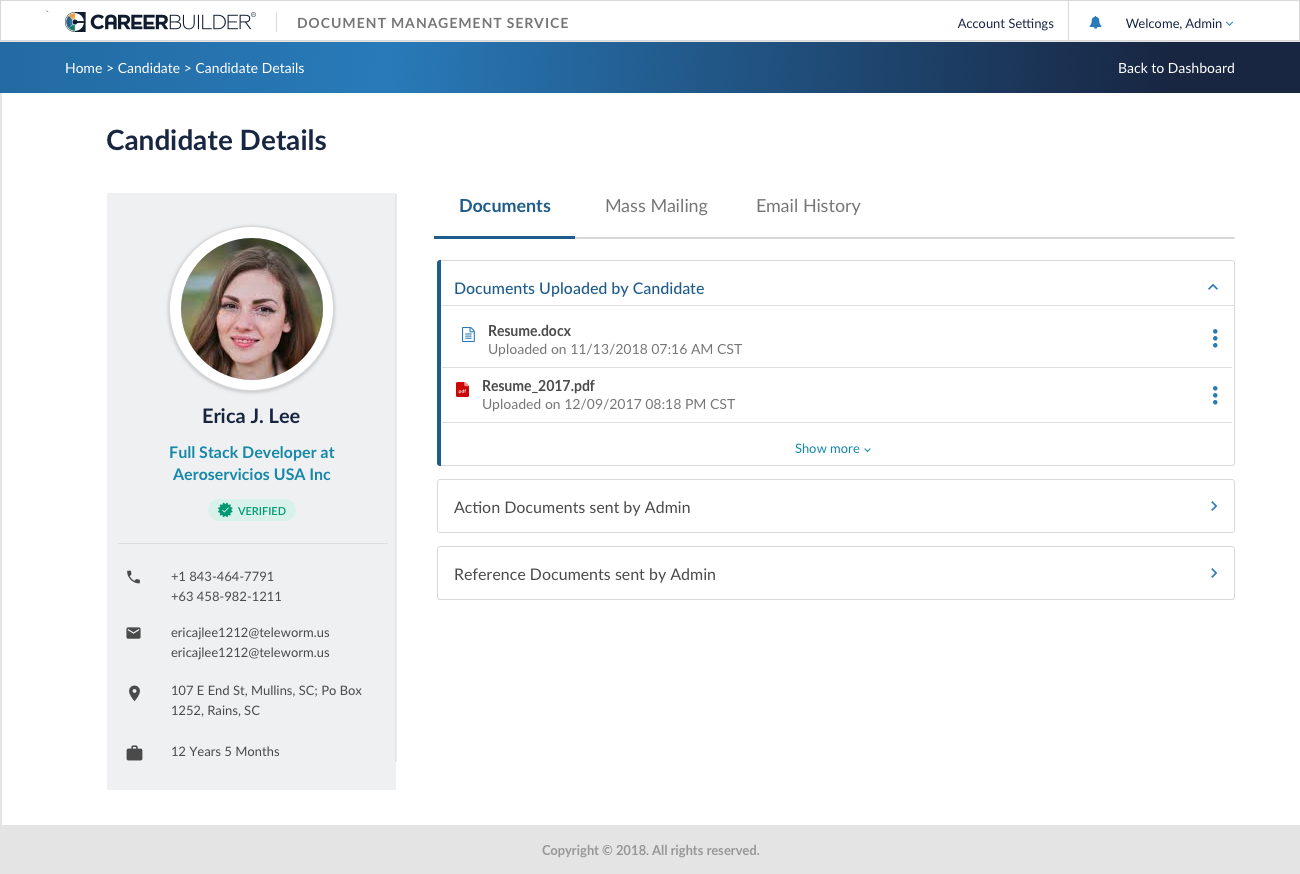Open the Welcome, Admin dropdown
Image resolution: width=1300 pixels, height=874 pixels.
(1179, 23)
